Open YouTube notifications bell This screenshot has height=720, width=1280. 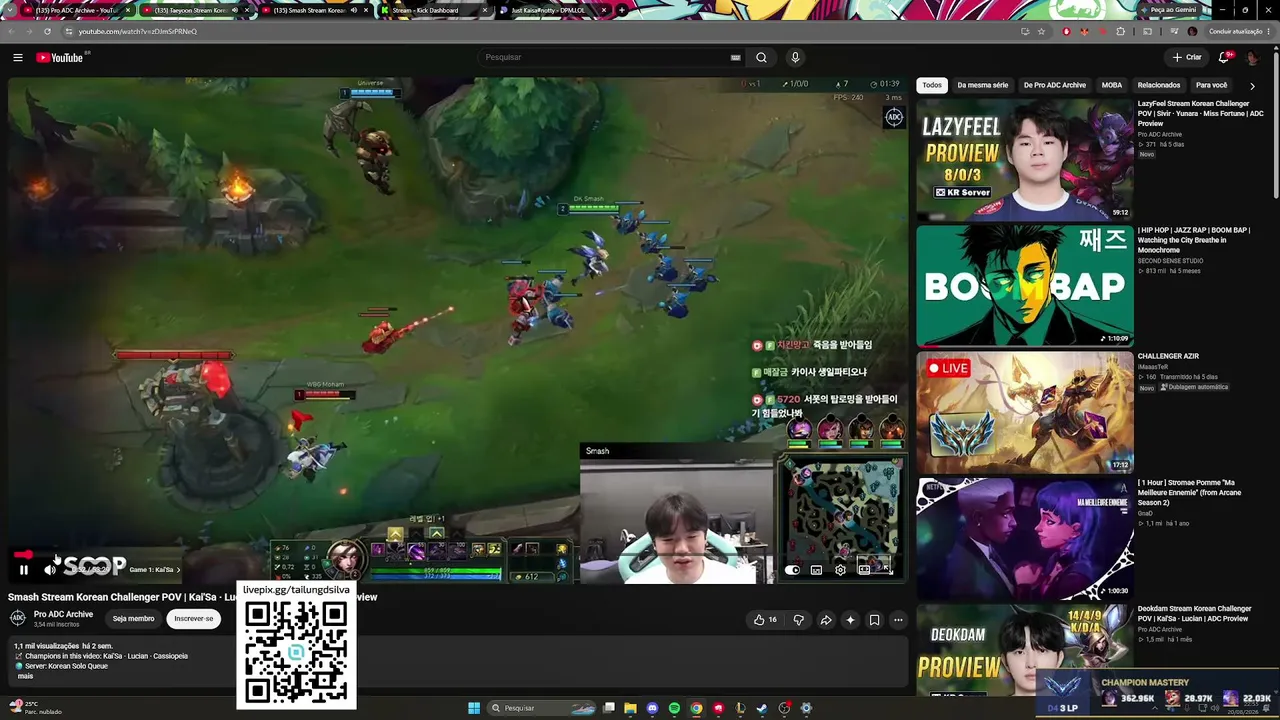point(1224,58)
